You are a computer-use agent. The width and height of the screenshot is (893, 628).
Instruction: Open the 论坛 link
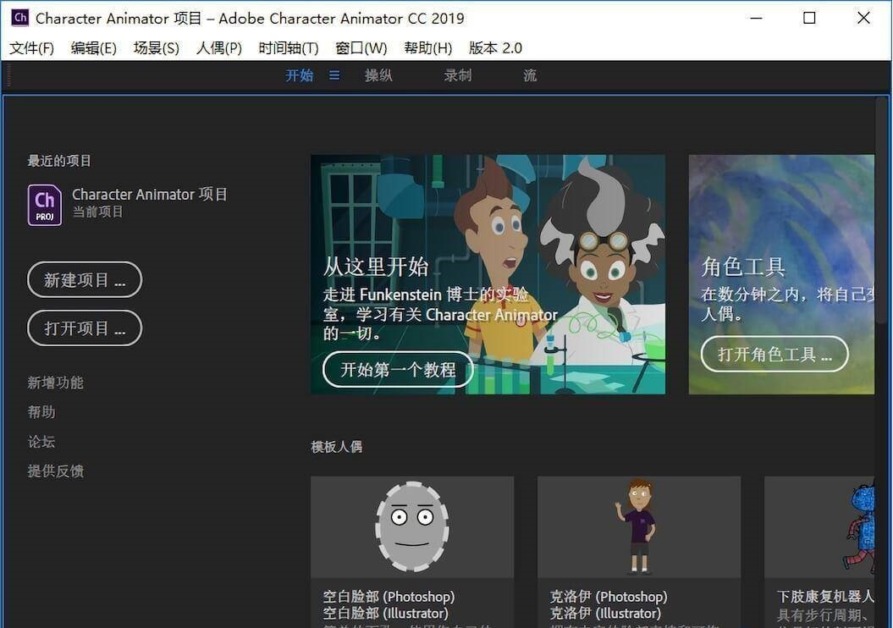point(42,441)
